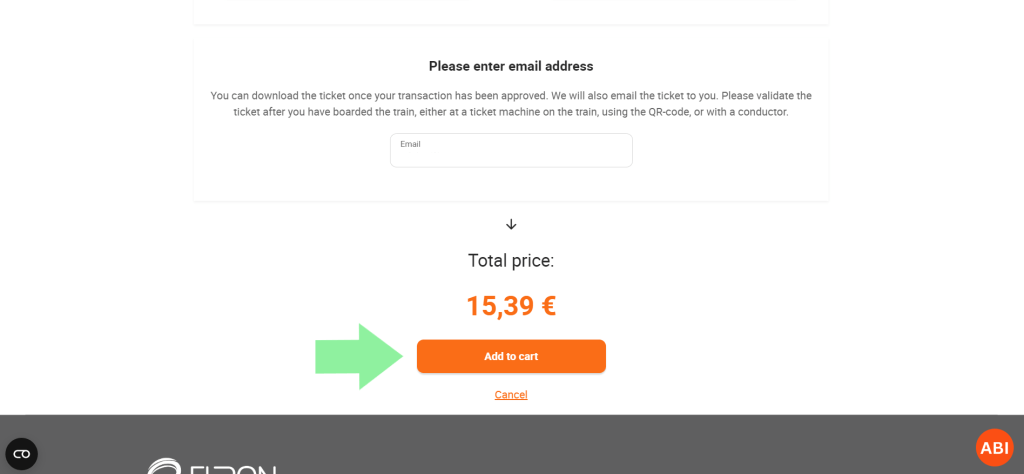
Task: Click the ticket download instructions paragraph
Action: 511,104
